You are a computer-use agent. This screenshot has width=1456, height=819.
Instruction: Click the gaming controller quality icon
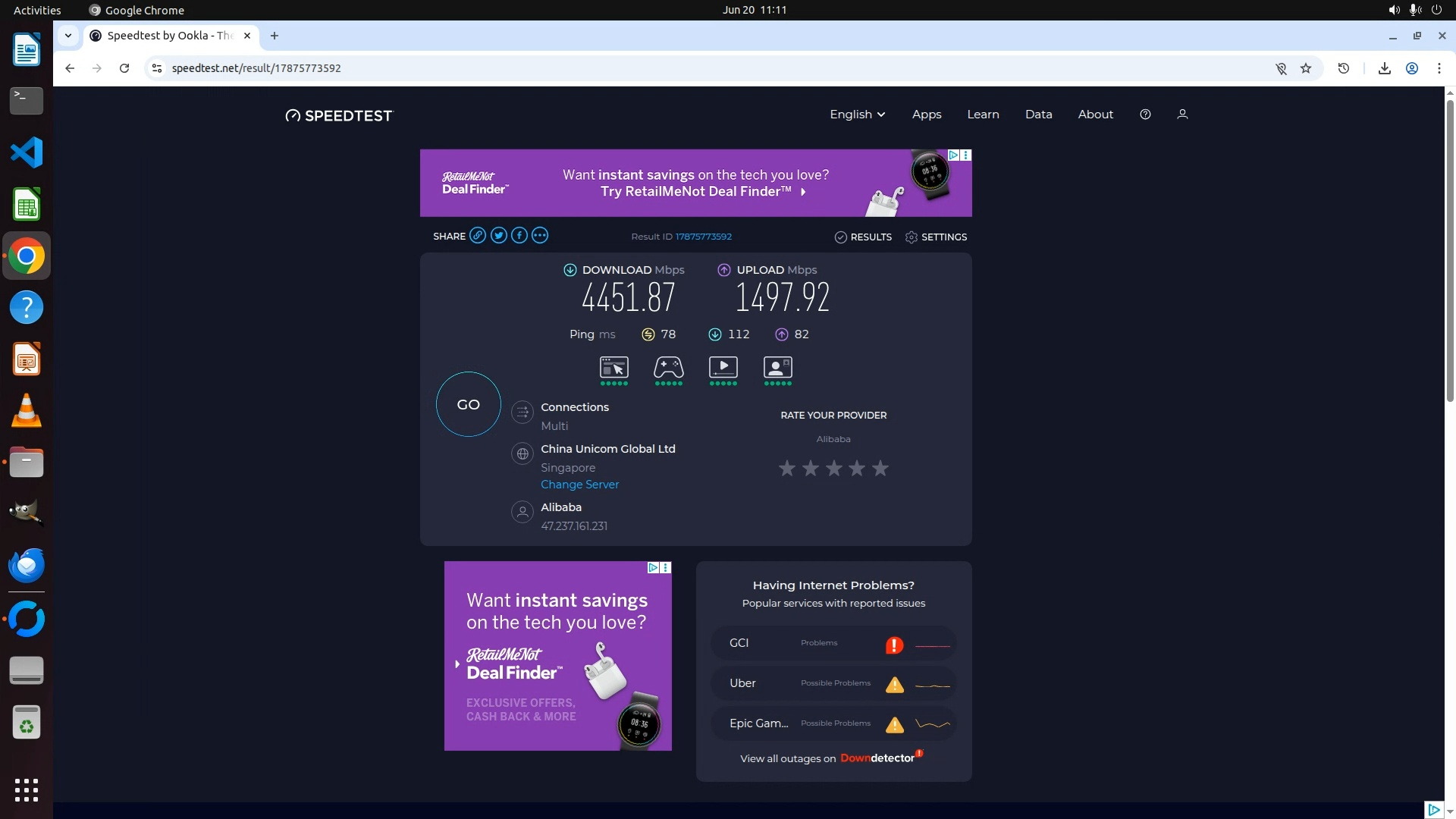(x=668, y=368)
